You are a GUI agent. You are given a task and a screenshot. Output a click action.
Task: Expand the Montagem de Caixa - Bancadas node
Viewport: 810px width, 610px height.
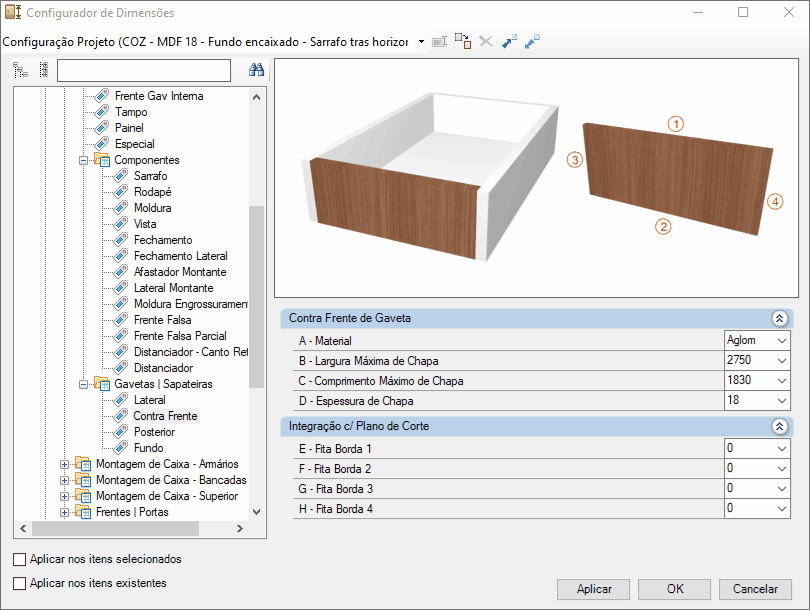click(x=65, y=480)
